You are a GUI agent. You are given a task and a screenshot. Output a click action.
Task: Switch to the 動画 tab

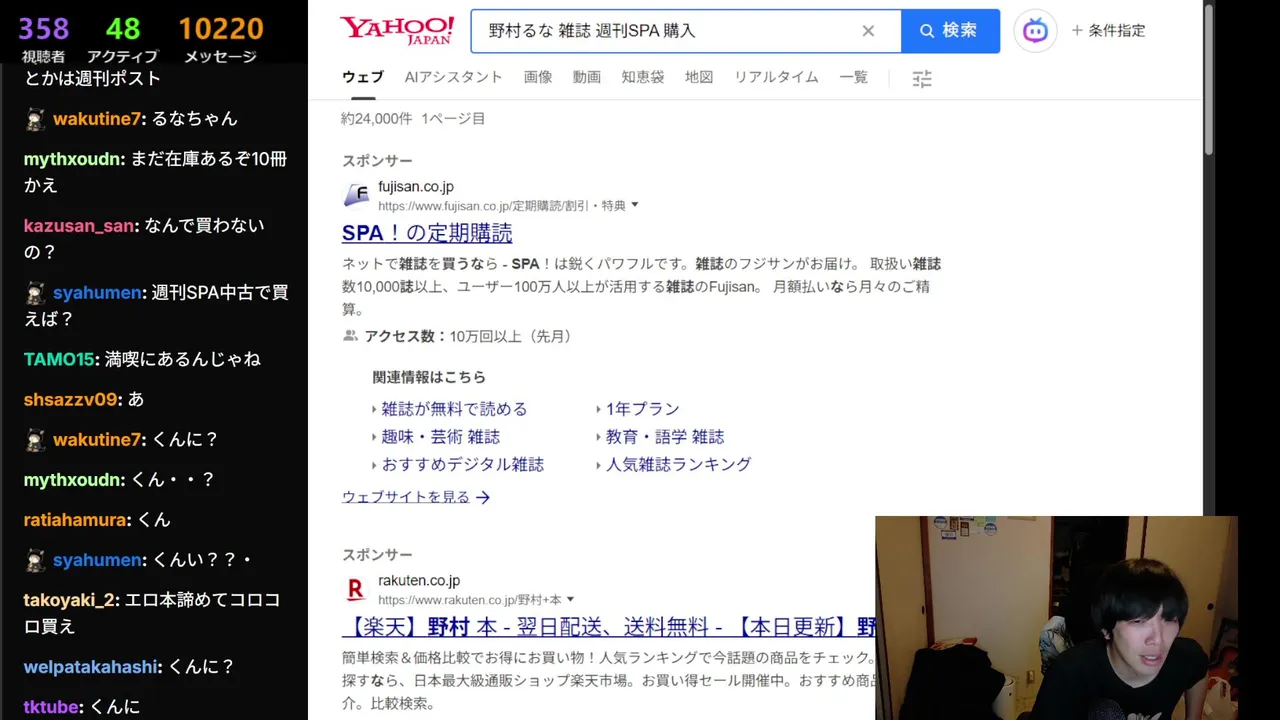tap(587, 77)
